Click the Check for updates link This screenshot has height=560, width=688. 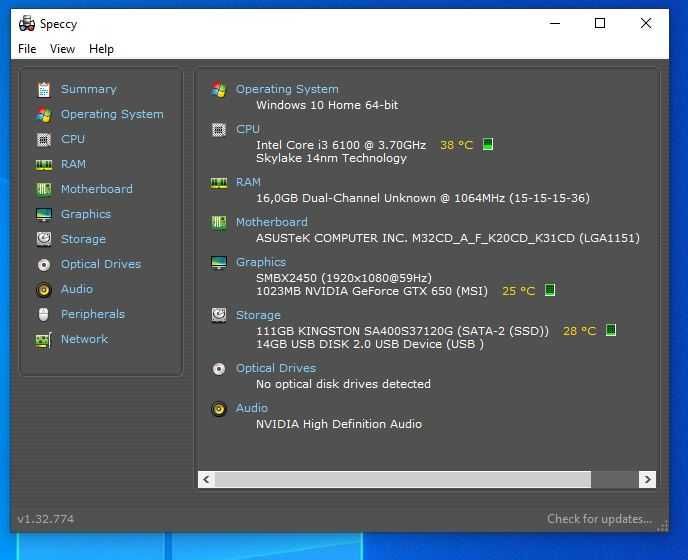pyautogui.click(x=599, y=519)
